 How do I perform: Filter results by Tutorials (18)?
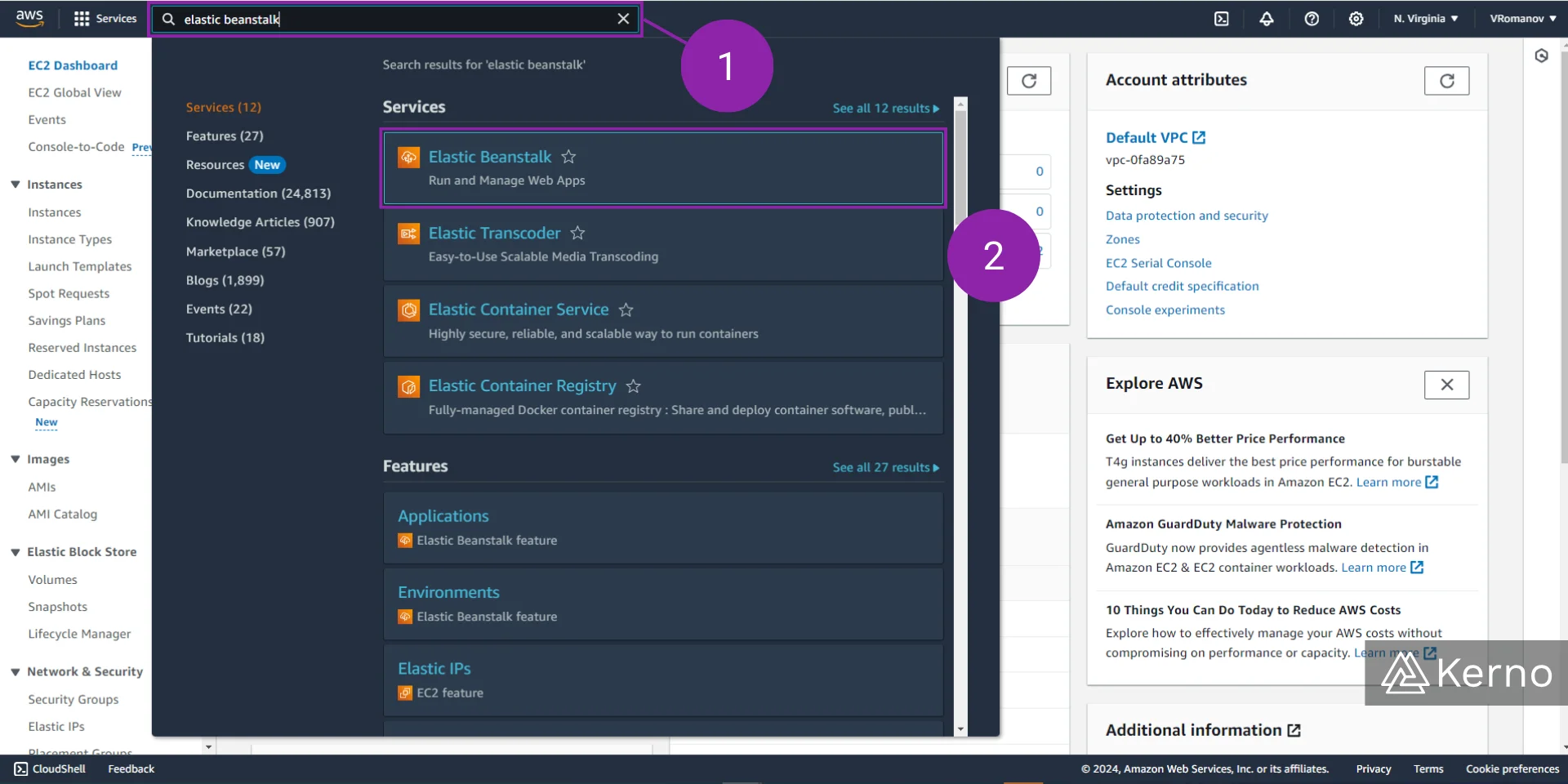click(x=225, y=337)
